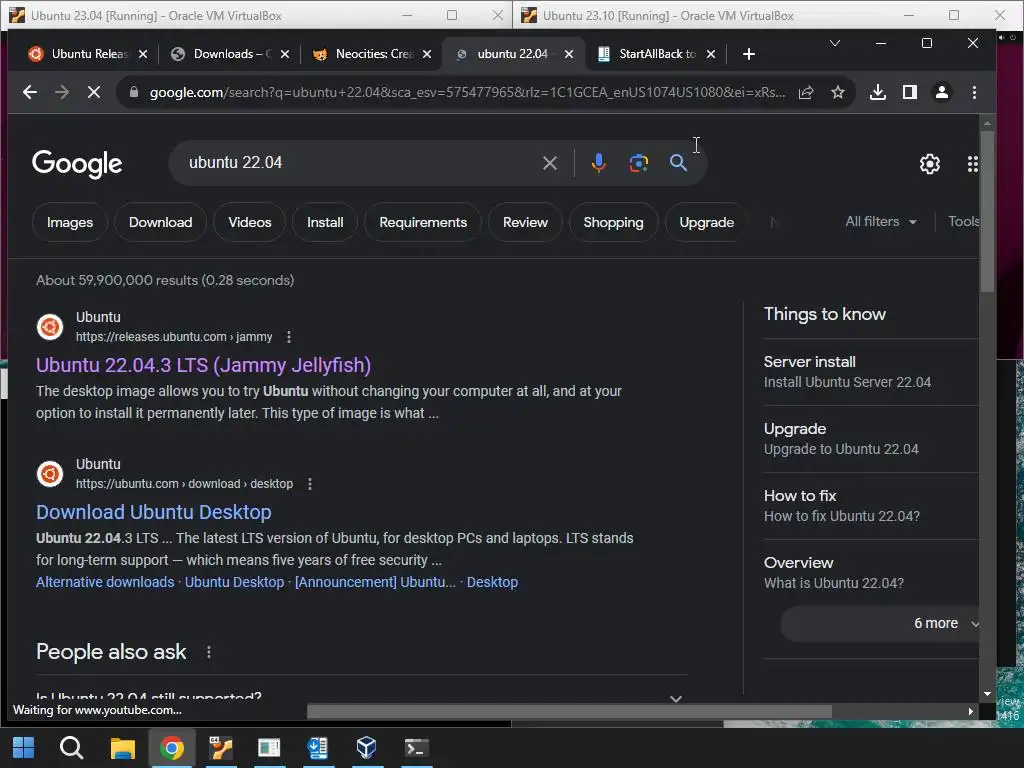This screenshot has height=768, width=1024.
Task: Click the Chrome icon in taskbar
Action: click(172, 748)
